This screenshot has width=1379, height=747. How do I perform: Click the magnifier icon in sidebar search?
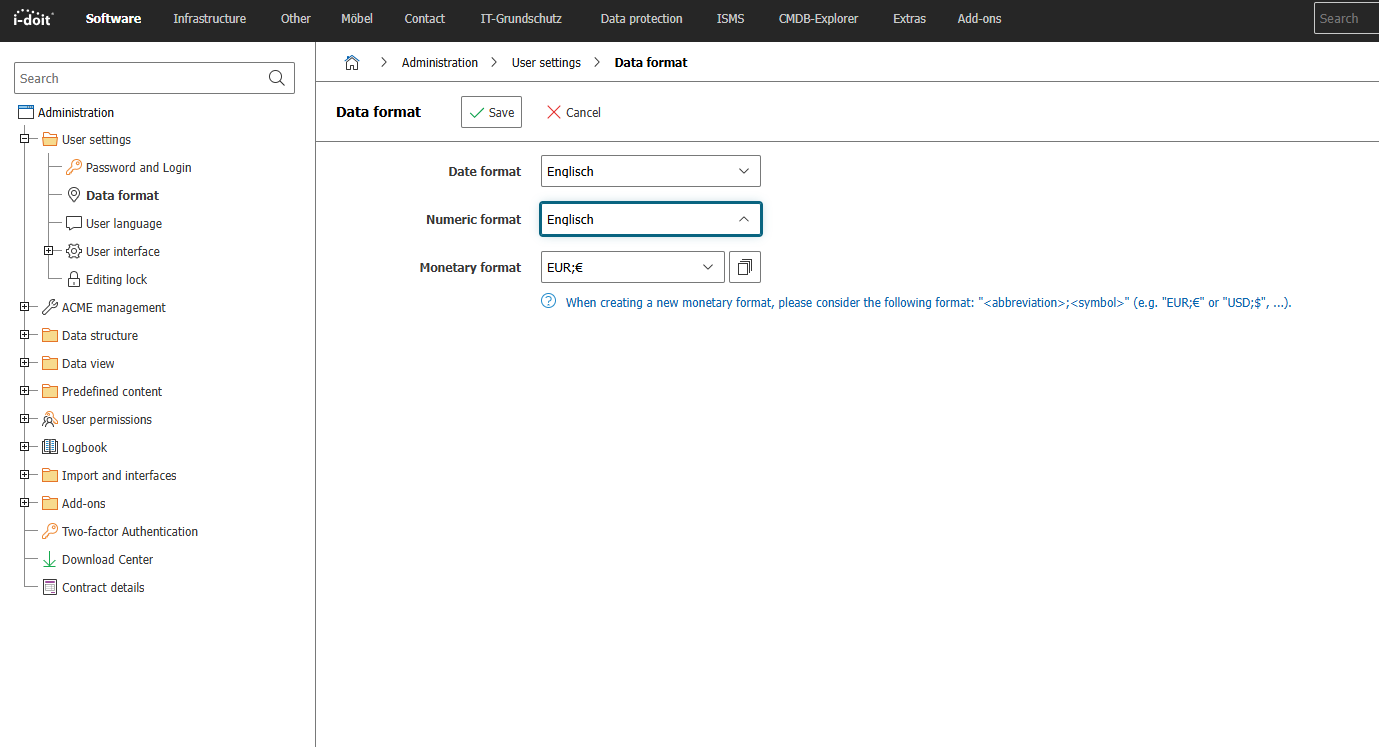coord(277,78)
